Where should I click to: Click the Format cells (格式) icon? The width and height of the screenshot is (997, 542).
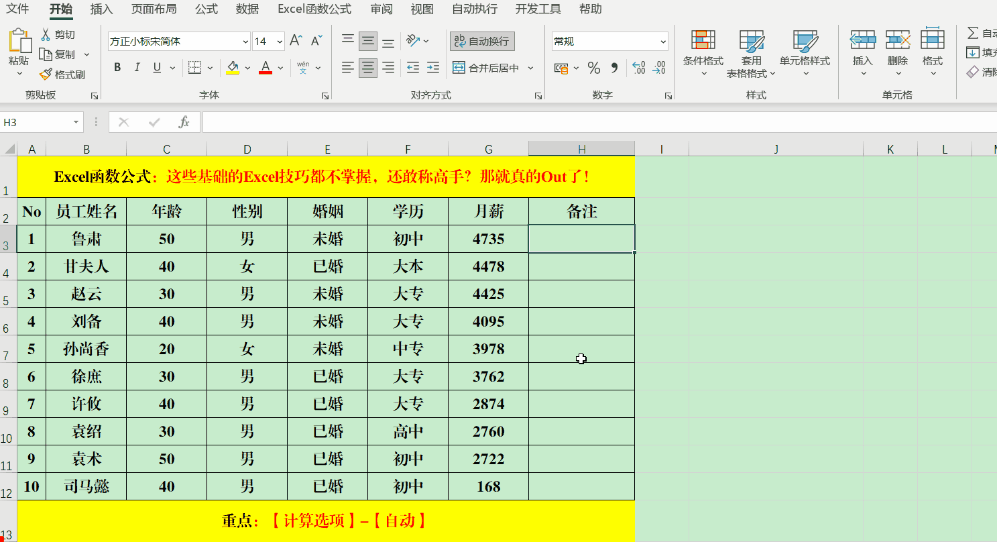pyautogui.click(x=932, y=41)
